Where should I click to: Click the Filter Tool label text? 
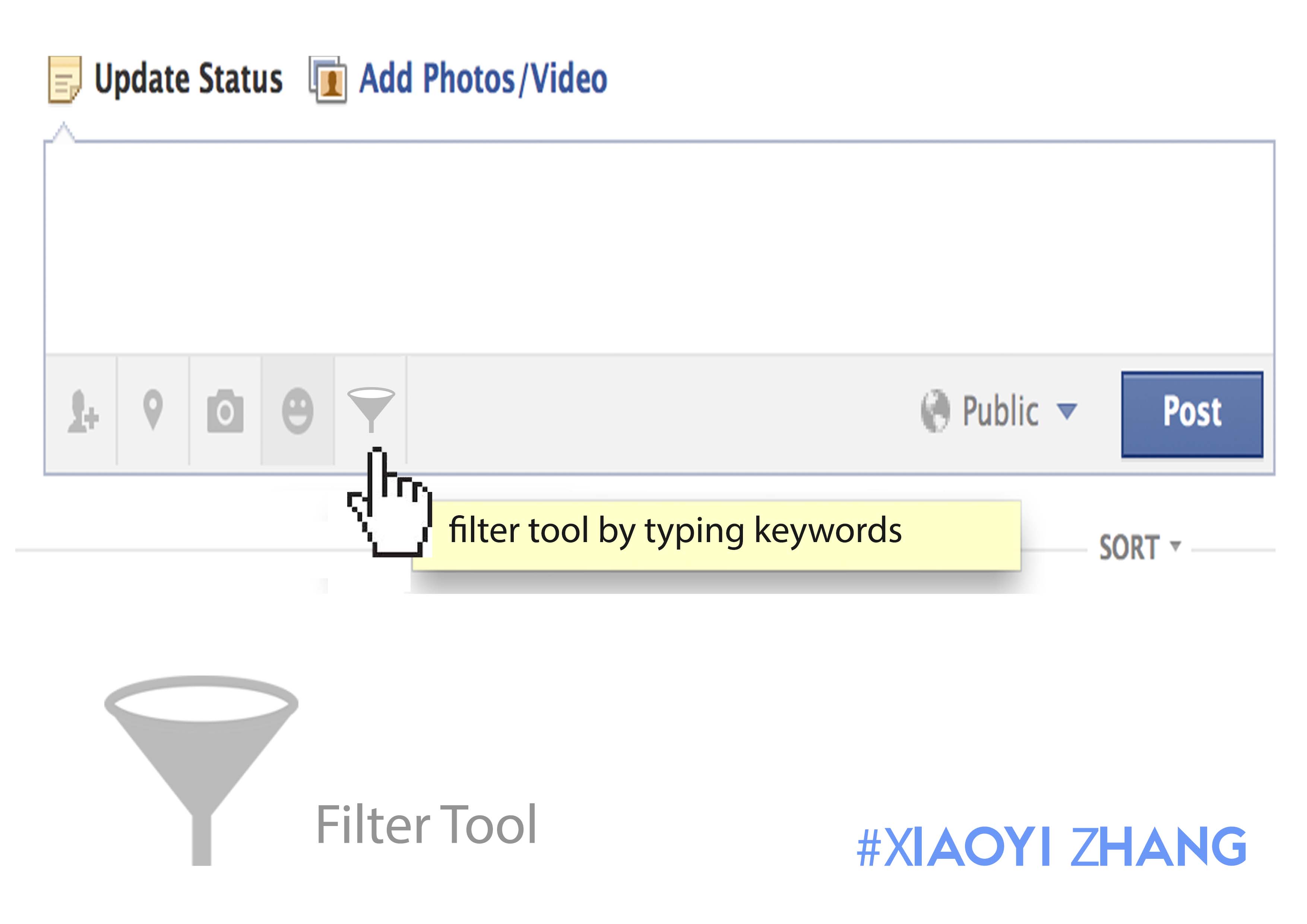pos(426,825)
